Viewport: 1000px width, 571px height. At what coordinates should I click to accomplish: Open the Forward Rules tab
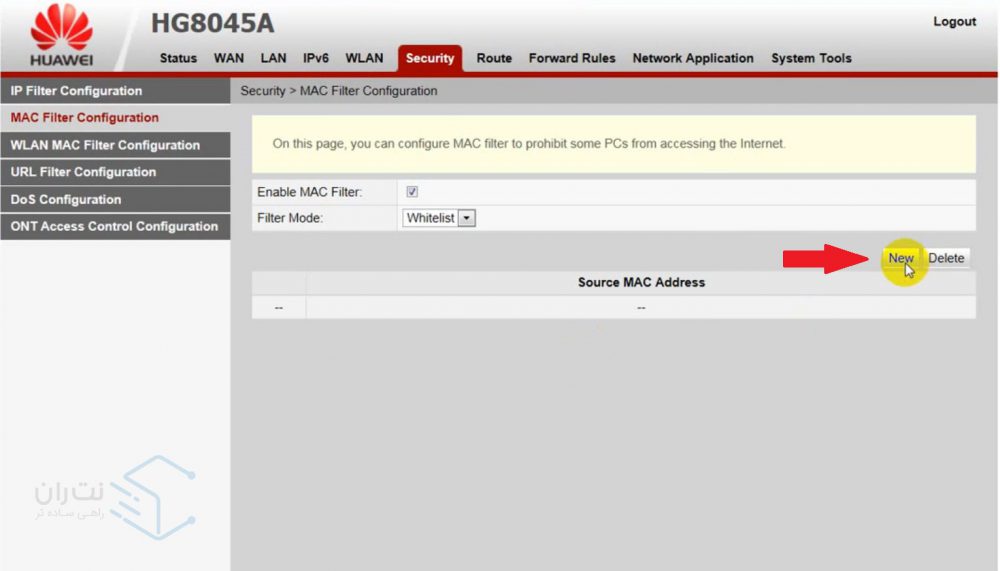pos(572,58)
